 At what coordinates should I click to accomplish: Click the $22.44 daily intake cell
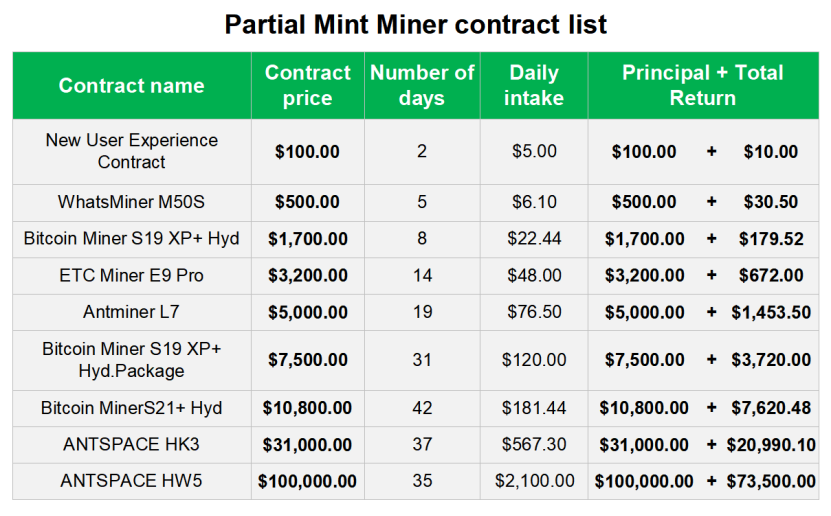(534, 239)
